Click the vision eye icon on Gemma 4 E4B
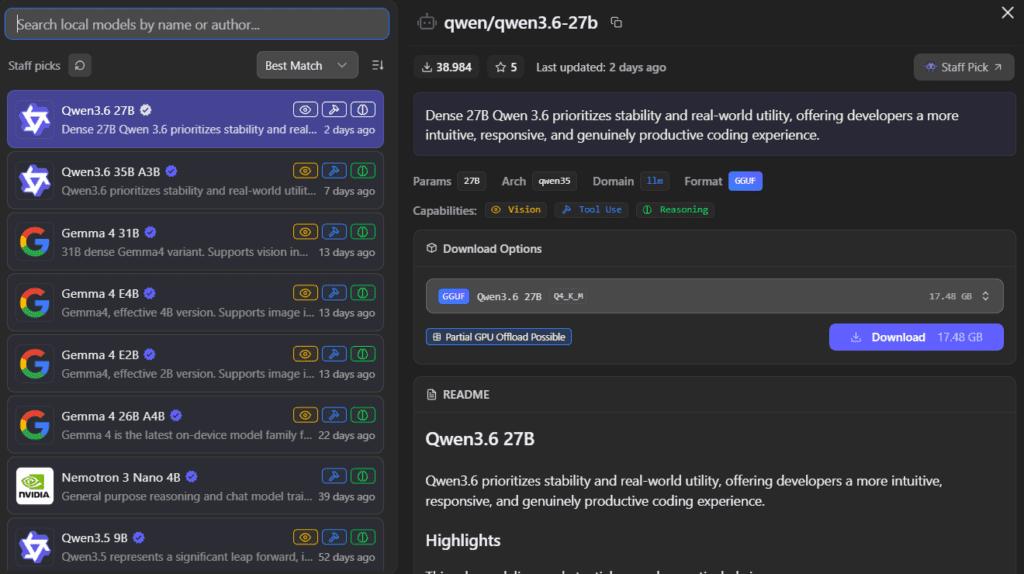Image resolution: width=1024 pixels, height=574 pixels. coord(305,293)
